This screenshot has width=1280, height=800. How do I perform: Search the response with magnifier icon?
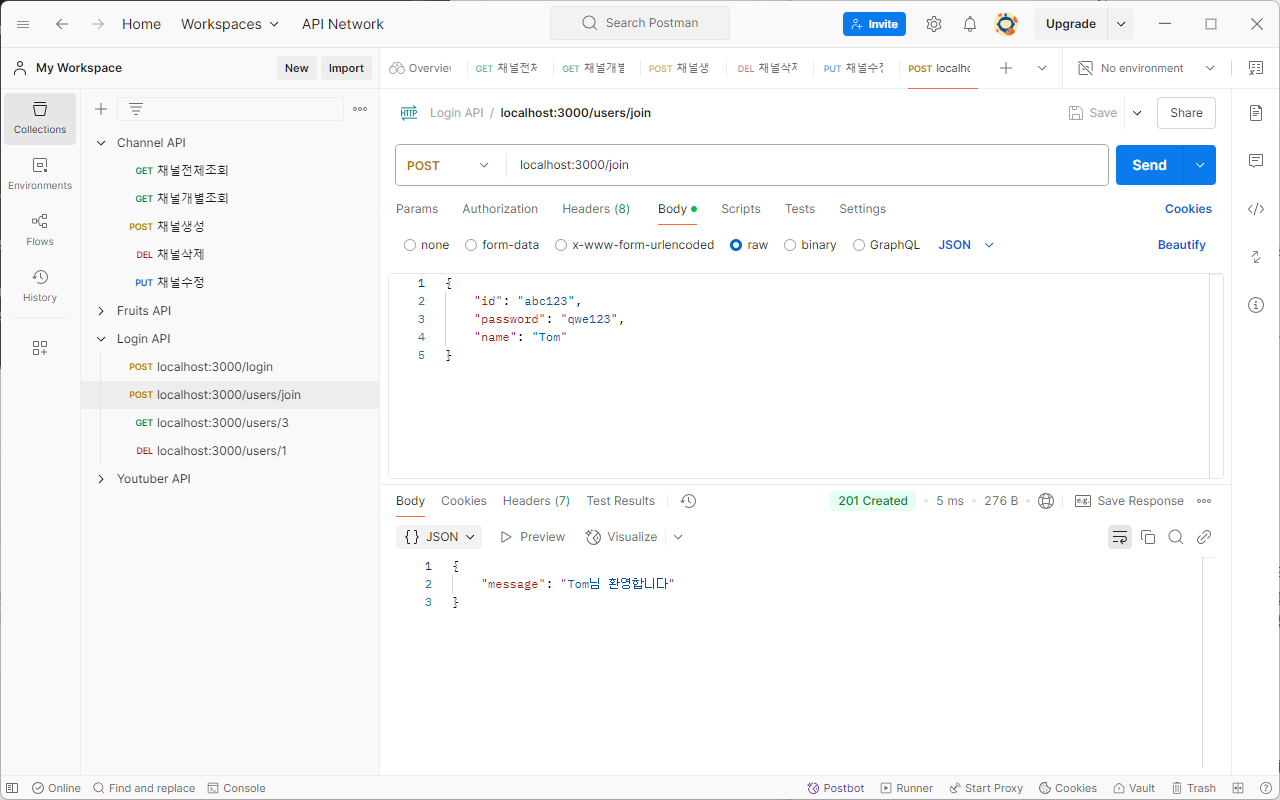point(1176,537)
